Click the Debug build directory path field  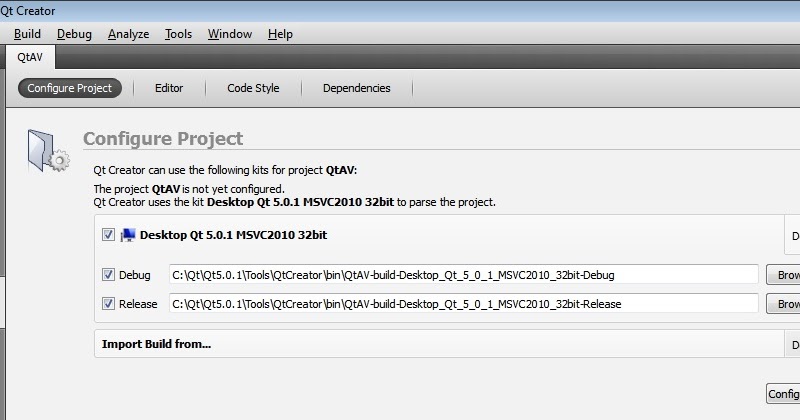coord(464,275)
